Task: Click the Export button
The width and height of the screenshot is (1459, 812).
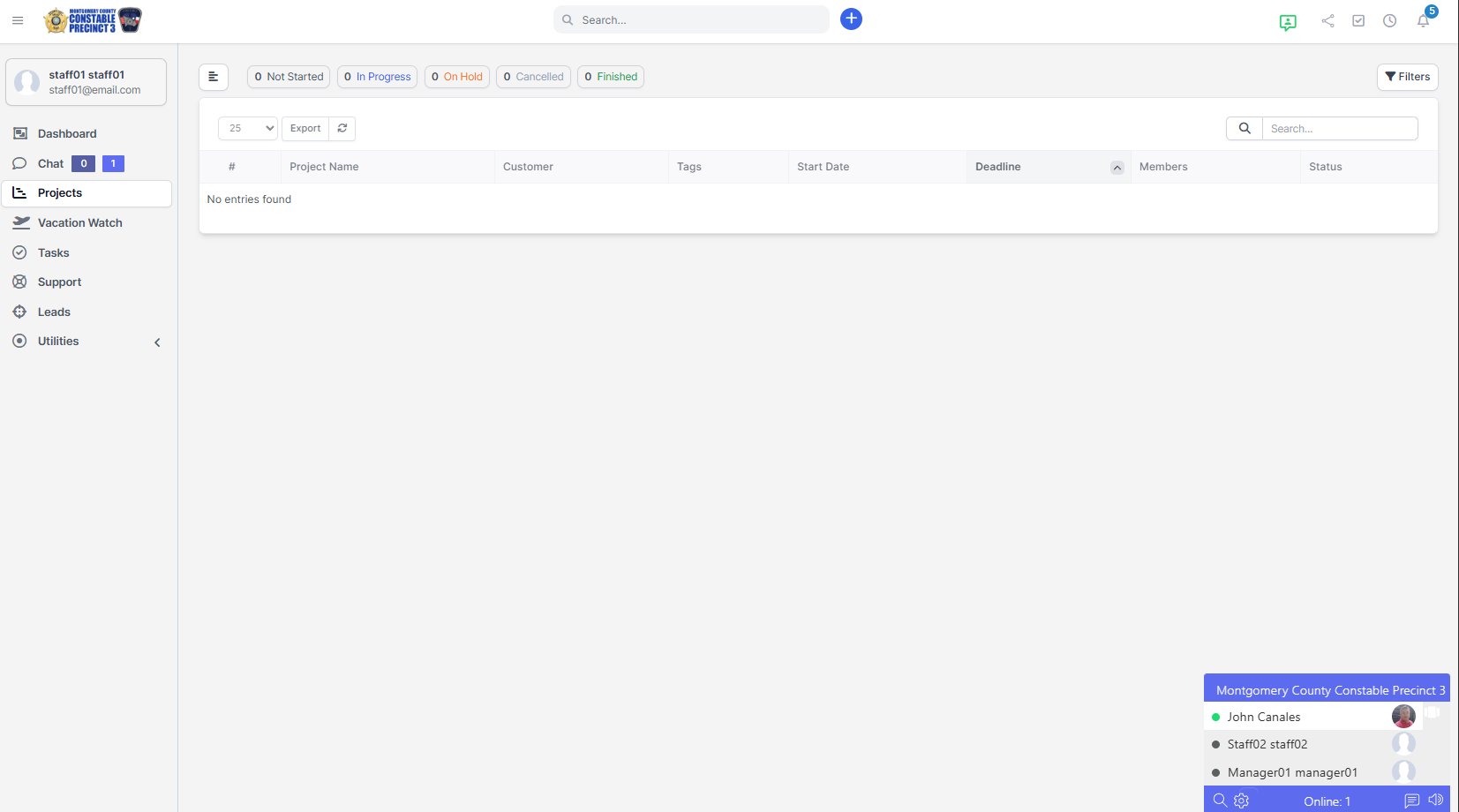Action: [305, 128]
